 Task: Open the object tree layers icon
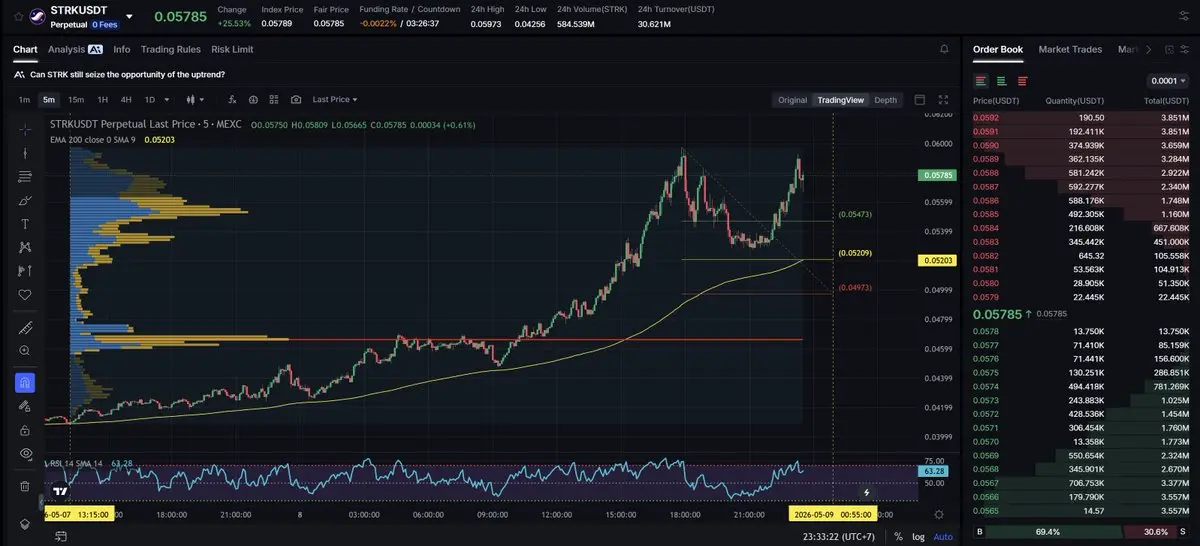(x=25, y=524)
